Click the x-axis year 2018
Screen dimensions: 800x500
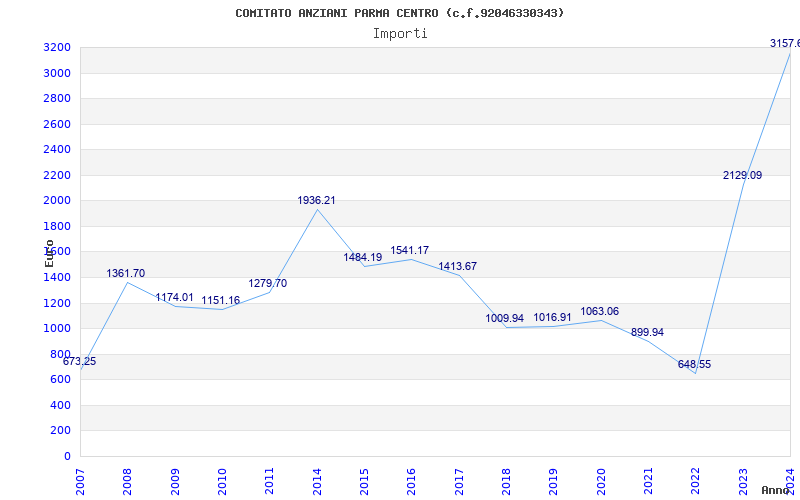point(506,482)
